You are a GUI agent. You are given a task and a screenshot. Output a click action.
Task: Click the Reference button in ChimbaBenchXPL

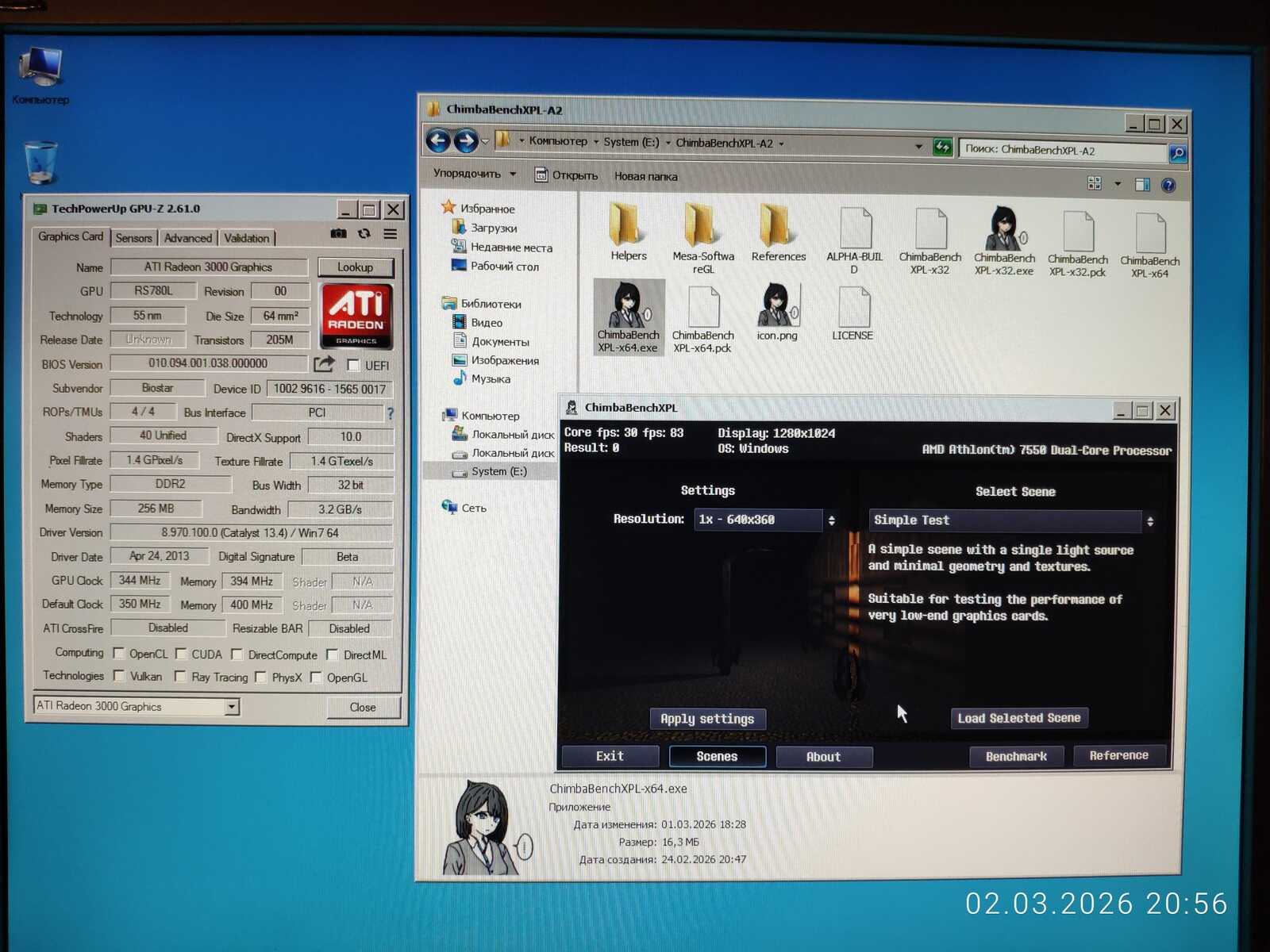point(1119,756)
